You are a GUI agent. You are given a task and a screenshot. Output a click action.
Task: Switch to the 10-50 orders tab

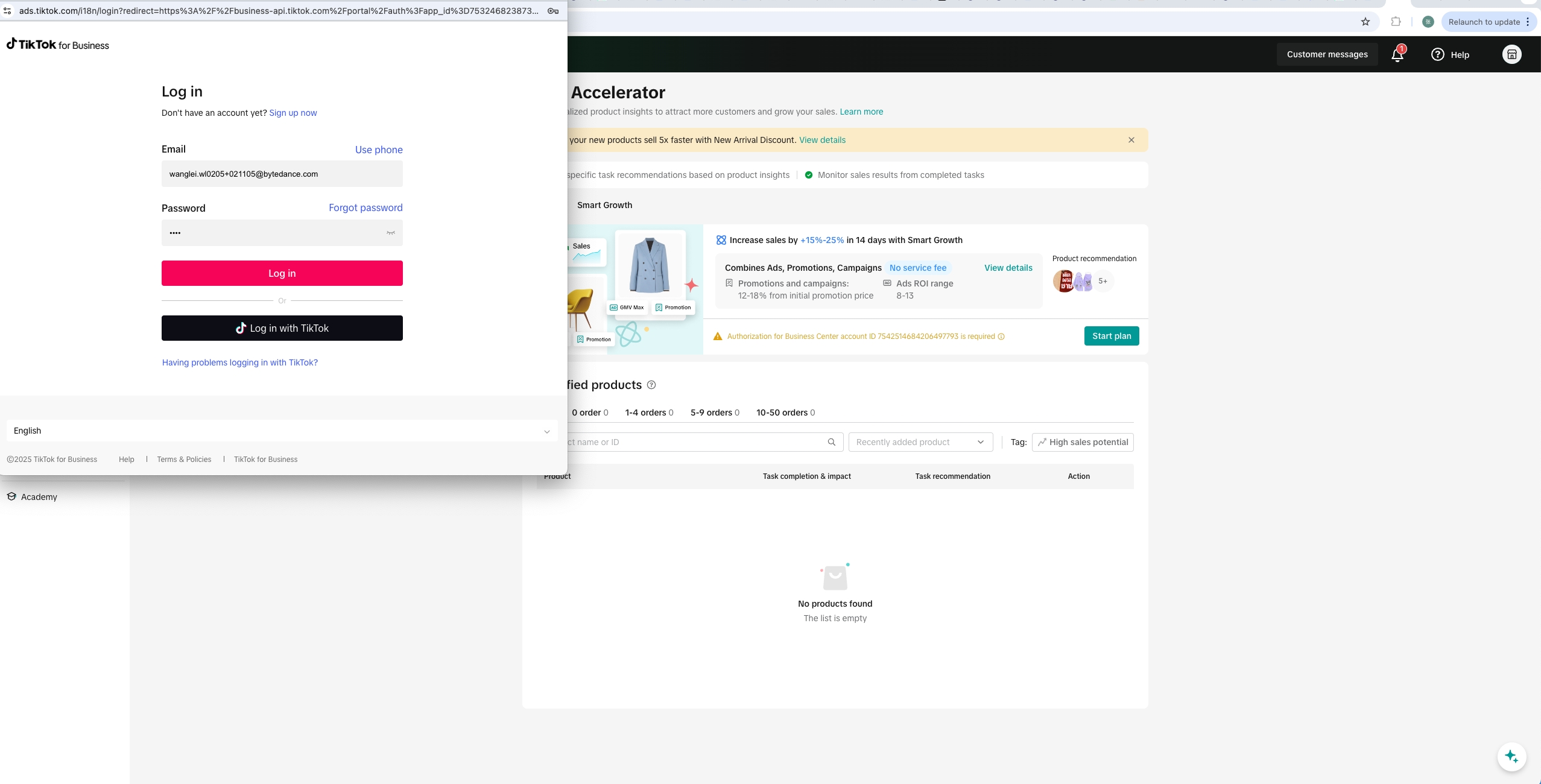coord(785,413)
